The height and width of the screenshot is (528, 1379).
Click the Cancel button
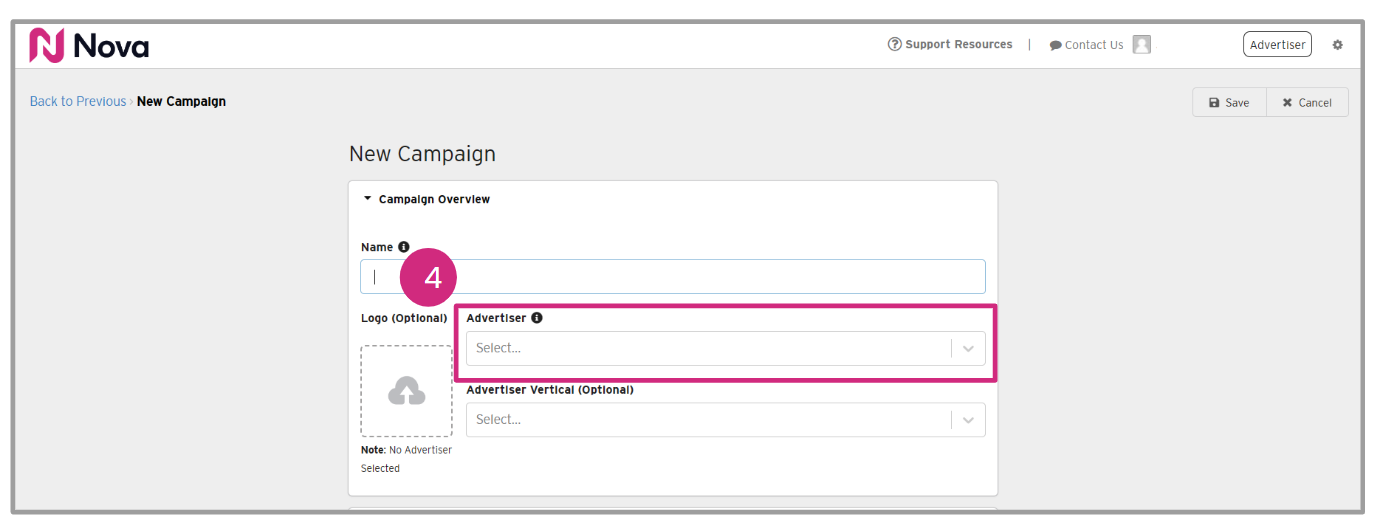pyautogui.click(x=1307, y=103)
